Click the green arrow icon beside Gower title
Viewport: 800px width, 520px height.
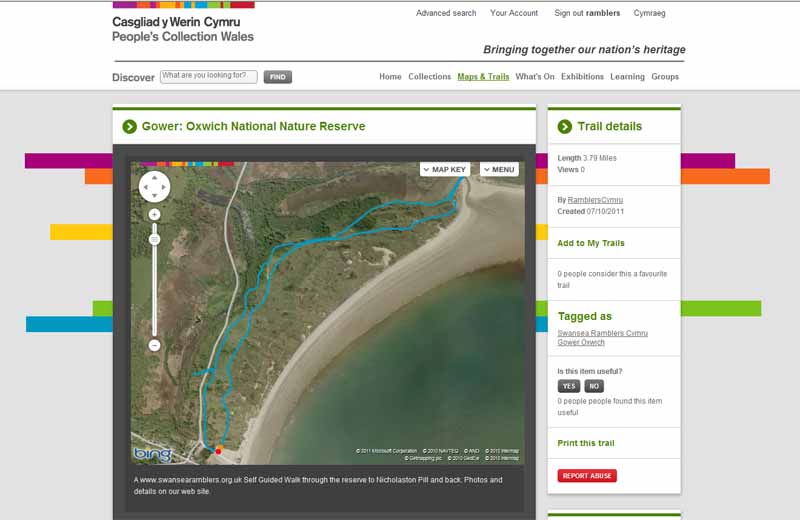point(129,127)
